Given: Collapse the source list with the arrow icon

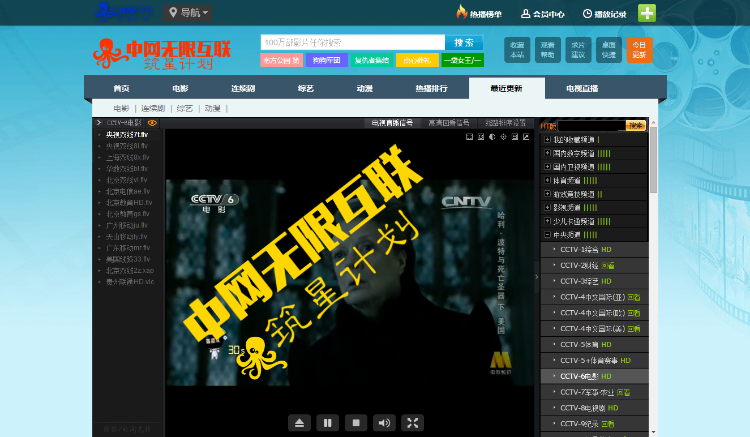Looking at the screenshot, I should [99, 123].
